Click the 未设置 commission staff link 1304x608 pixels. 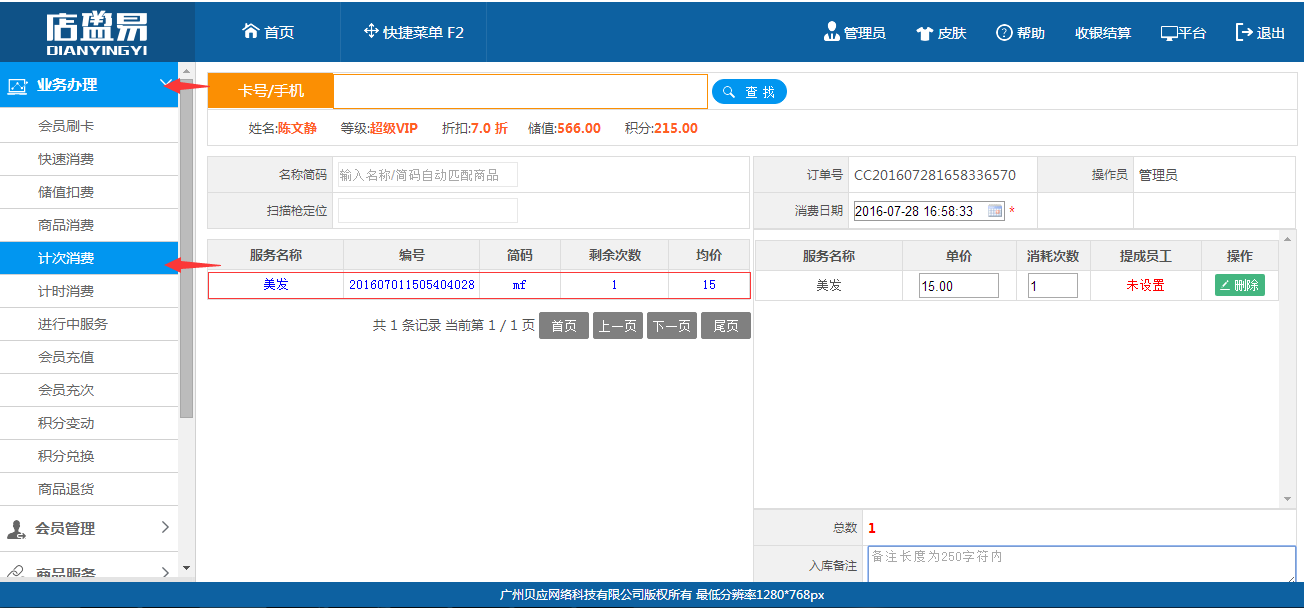pyautogui.click(x=1146, y=285)
